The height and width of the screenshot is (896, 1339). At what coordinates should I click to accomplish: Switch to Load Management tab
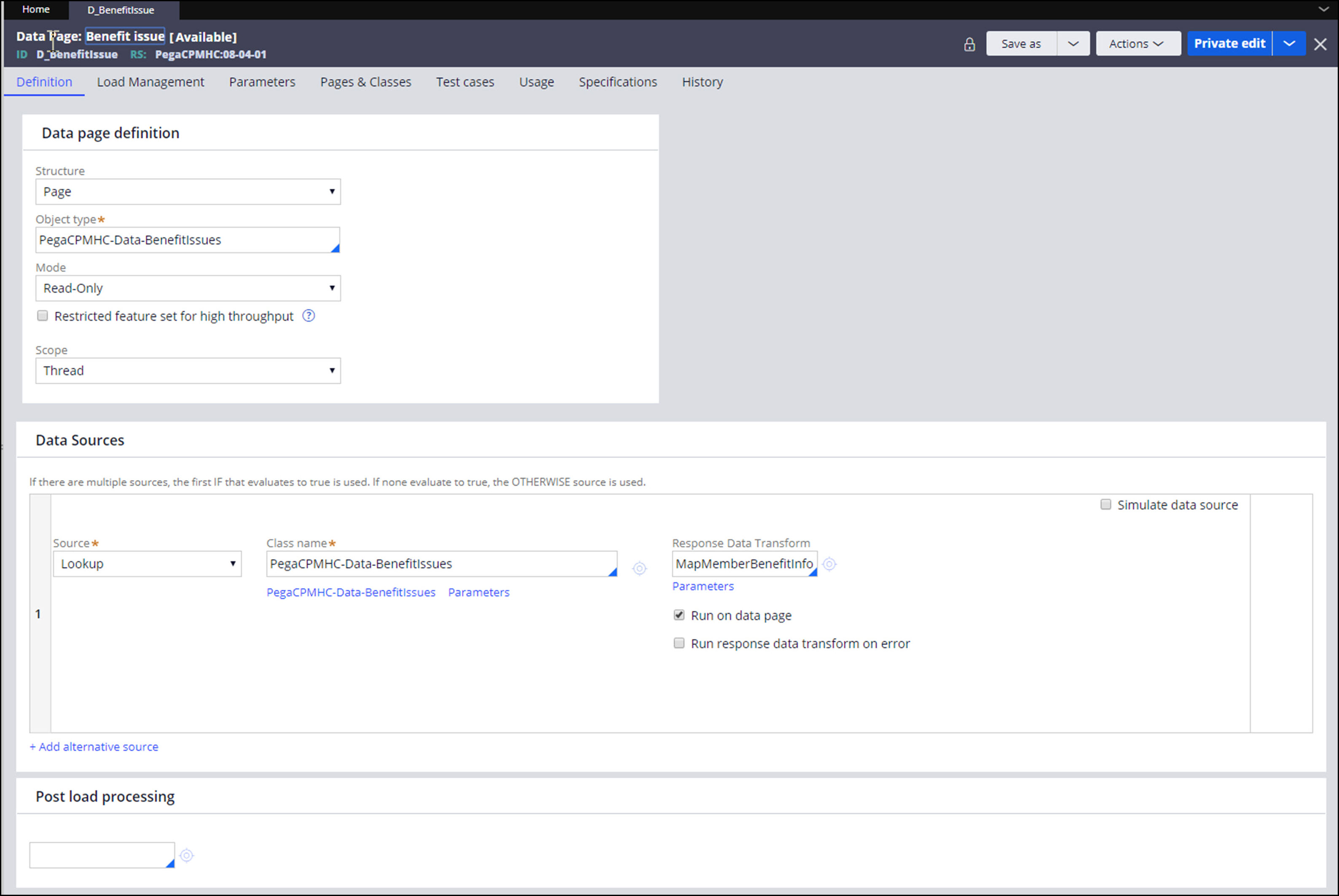(150, 82)
